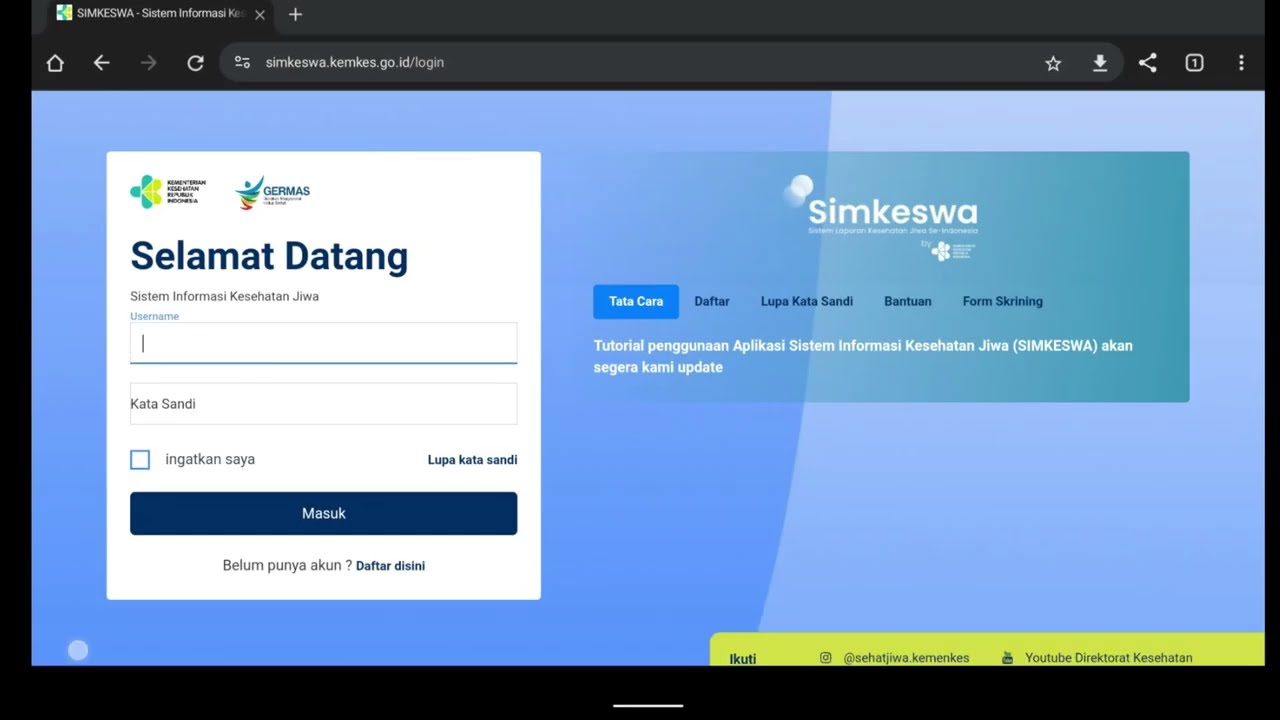Click the 'Selamat Datang' heading
The width and height of the screenshot is (1280, 720).
tap(269, 256)
